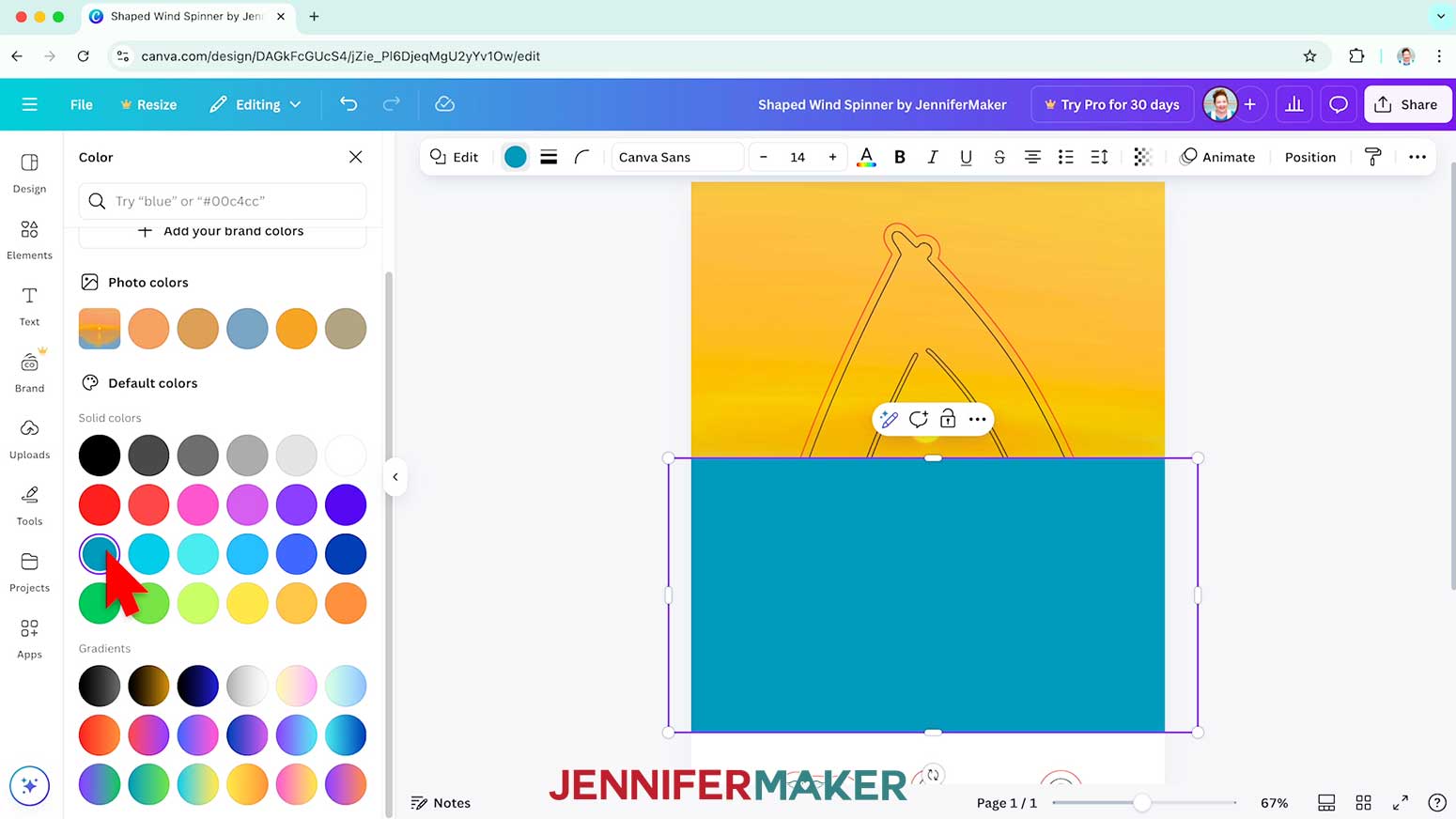Pick the yellow solid color swatch

[x=247, y=604]
